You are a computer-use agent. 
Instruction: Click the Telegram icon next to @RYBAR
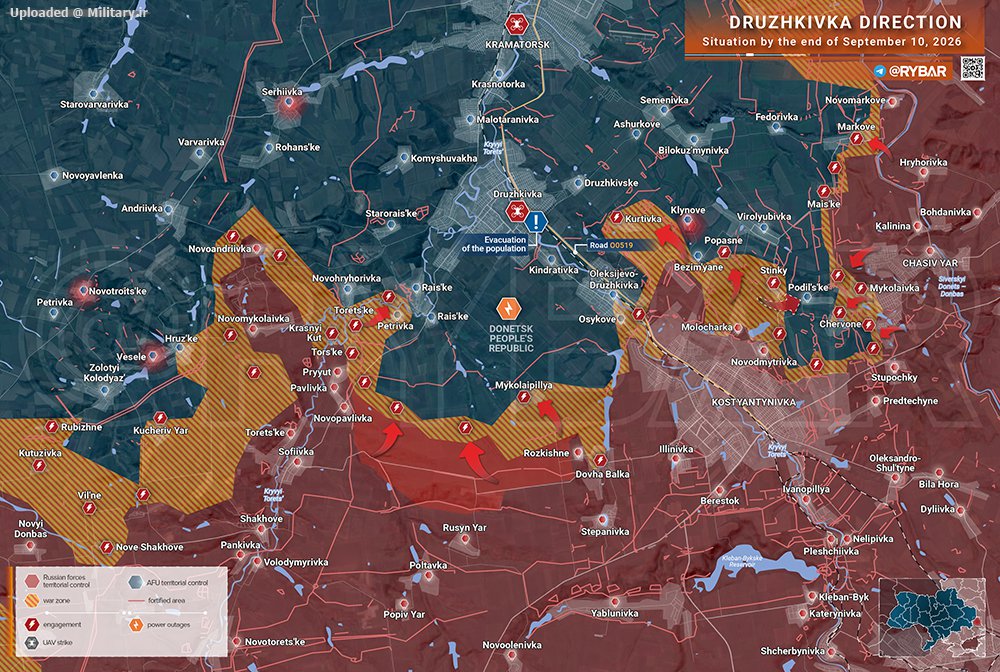(880, 71)
